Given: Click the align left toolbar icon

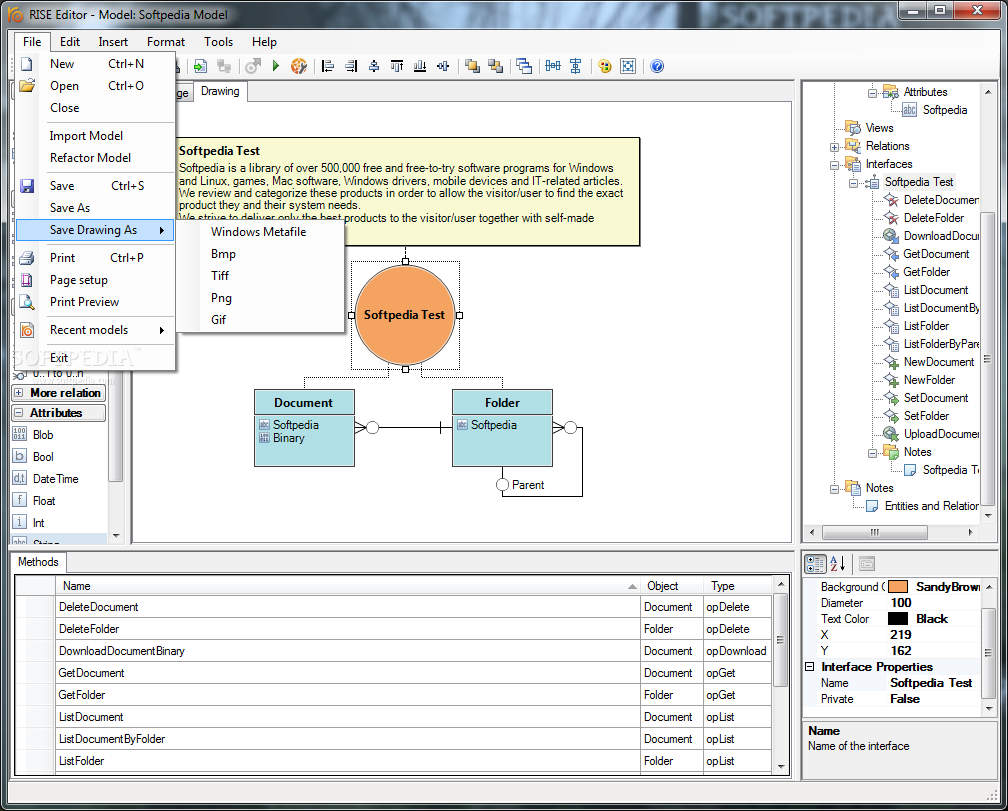Looking at the screenshot, I should click(x=328, y=66).
